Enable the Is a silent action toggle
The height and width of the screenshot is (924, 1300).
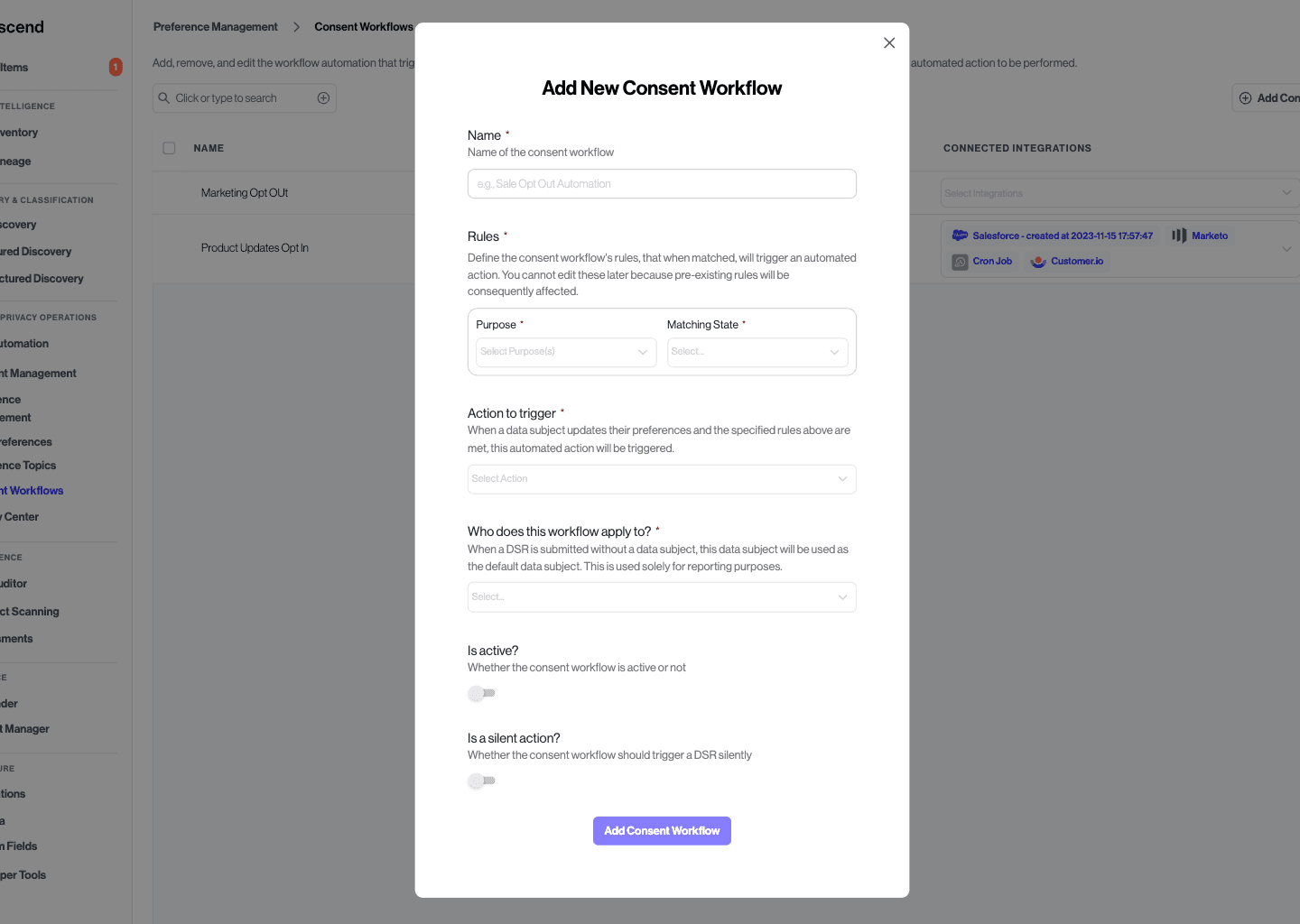481,781
